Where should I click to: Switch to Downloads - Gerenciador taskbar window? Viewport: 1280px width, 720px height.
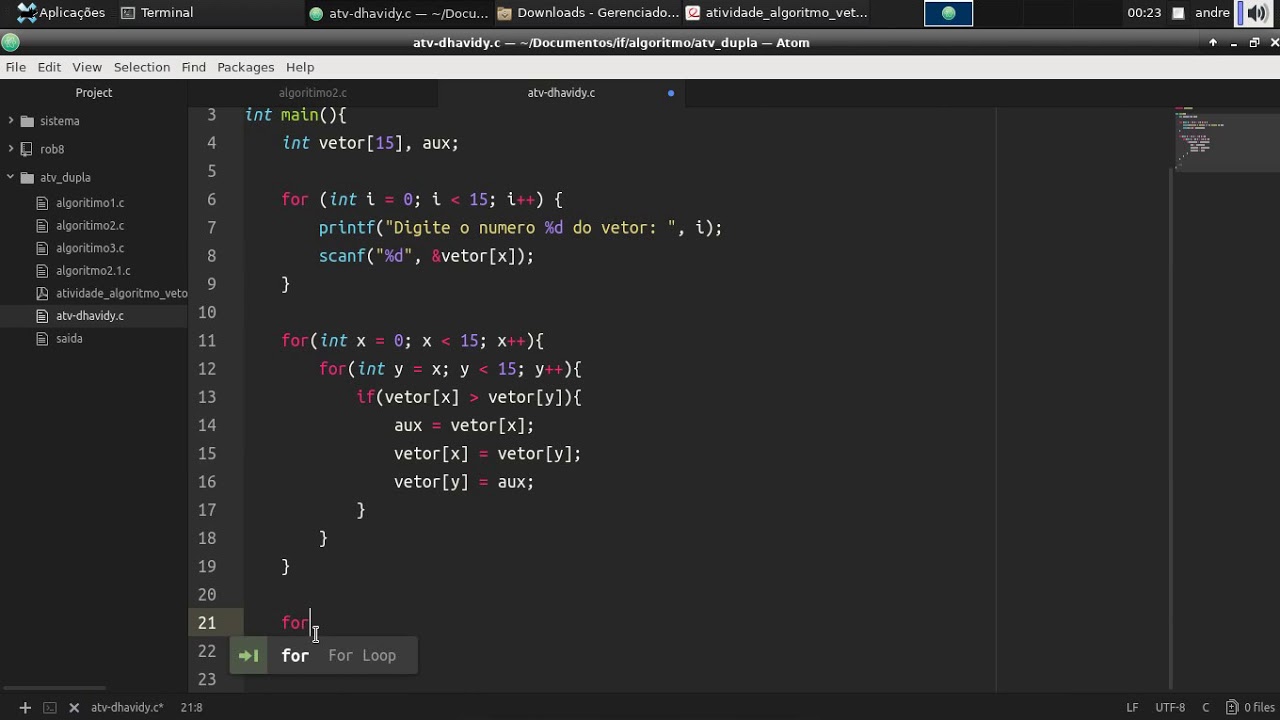588,13
